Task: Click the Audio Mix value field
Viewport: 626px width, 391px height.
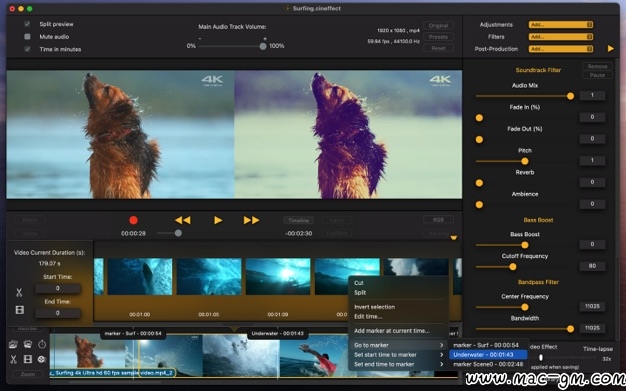Action: (592, 95)
